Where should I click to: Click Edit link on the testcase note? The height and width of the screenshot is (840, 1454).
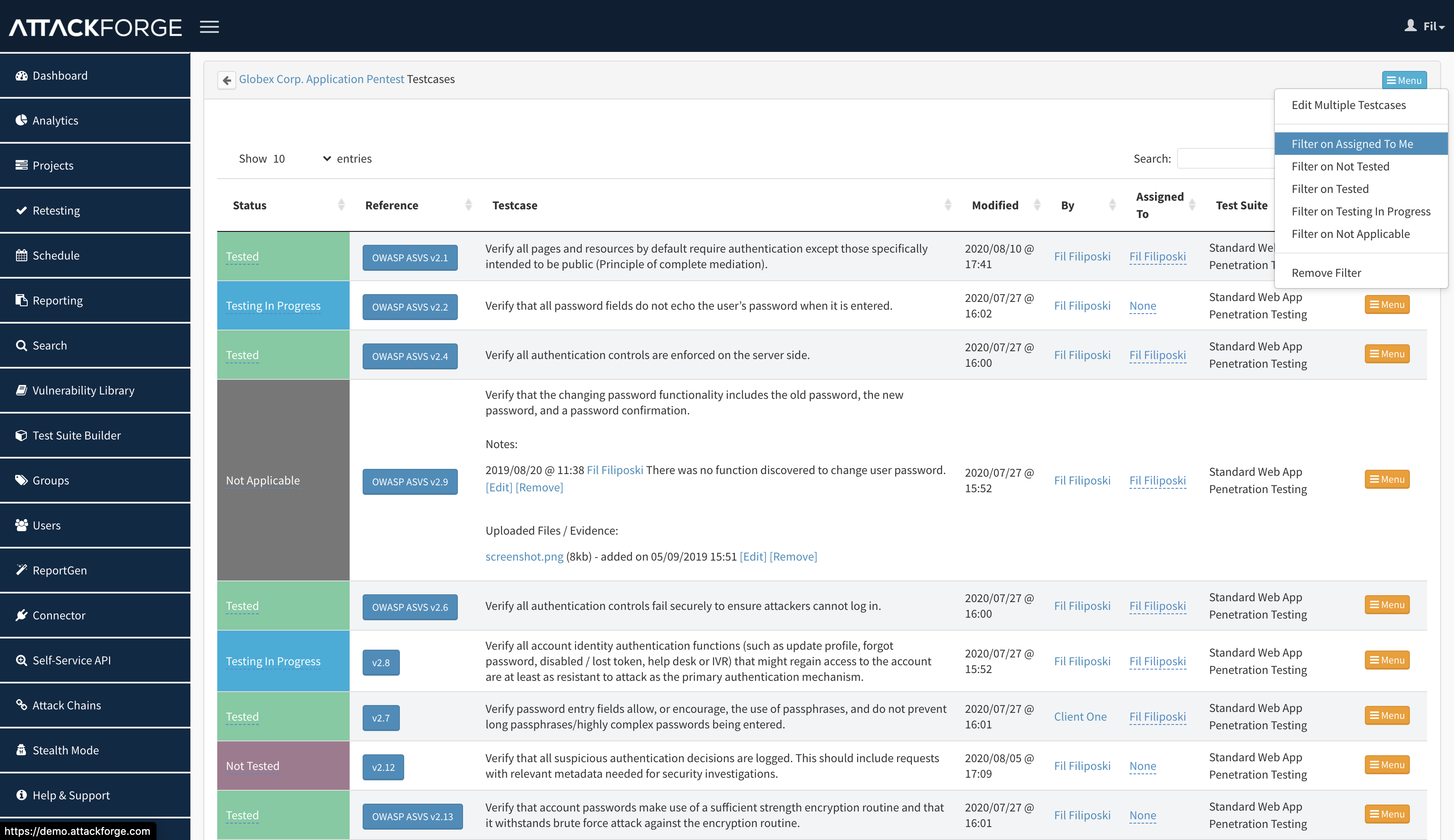click(x=499, y=487)
